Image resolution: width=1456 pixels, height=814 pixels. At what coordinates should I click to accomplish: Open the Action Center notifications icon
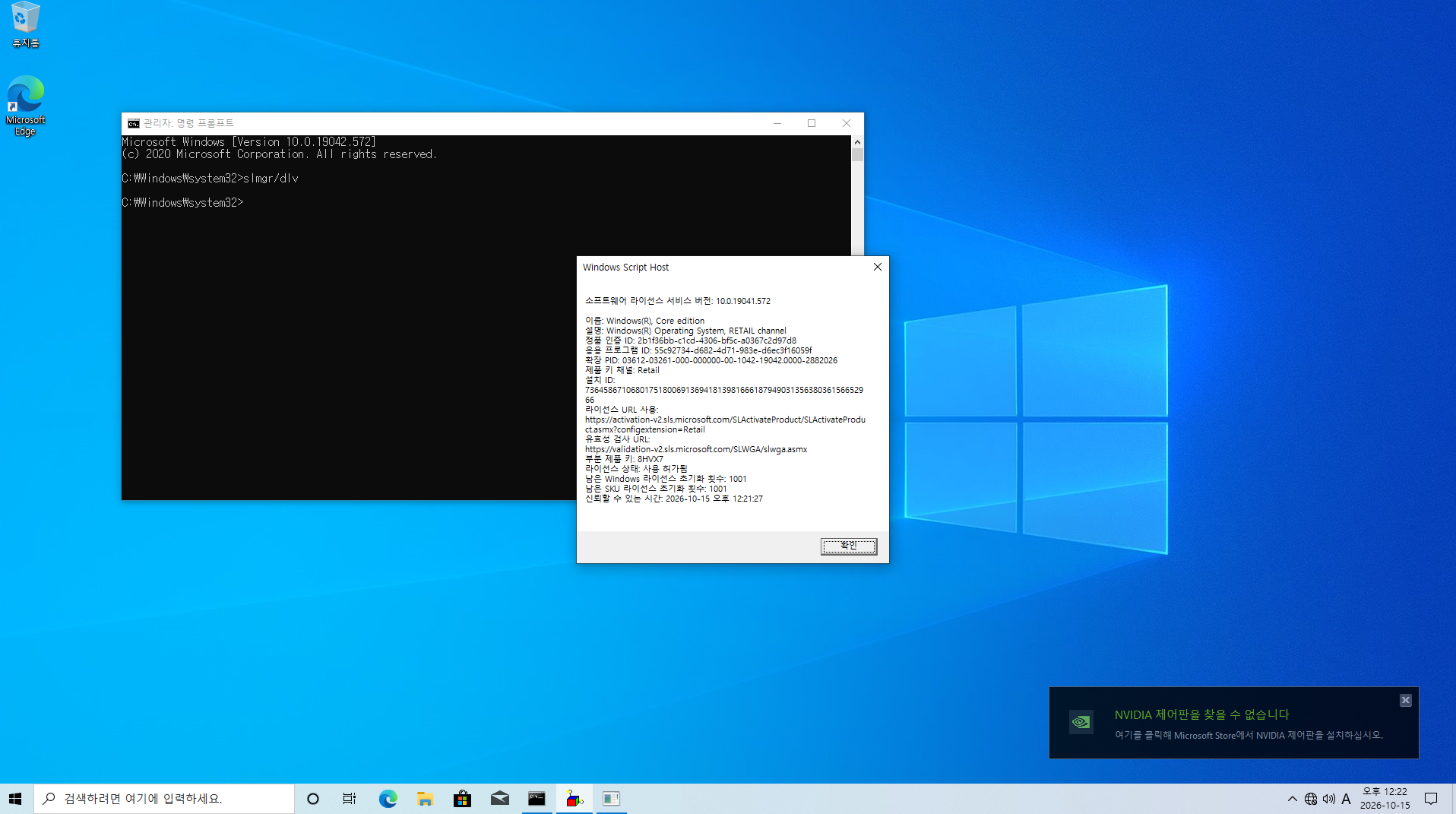1431,799
